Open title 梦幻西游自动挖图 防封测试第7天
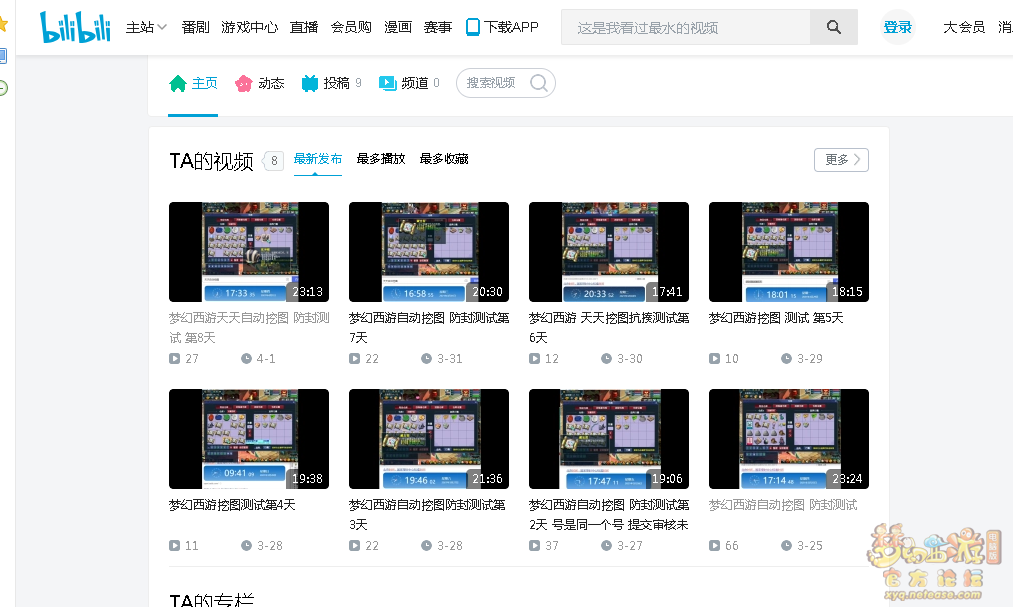 point(429,327)
